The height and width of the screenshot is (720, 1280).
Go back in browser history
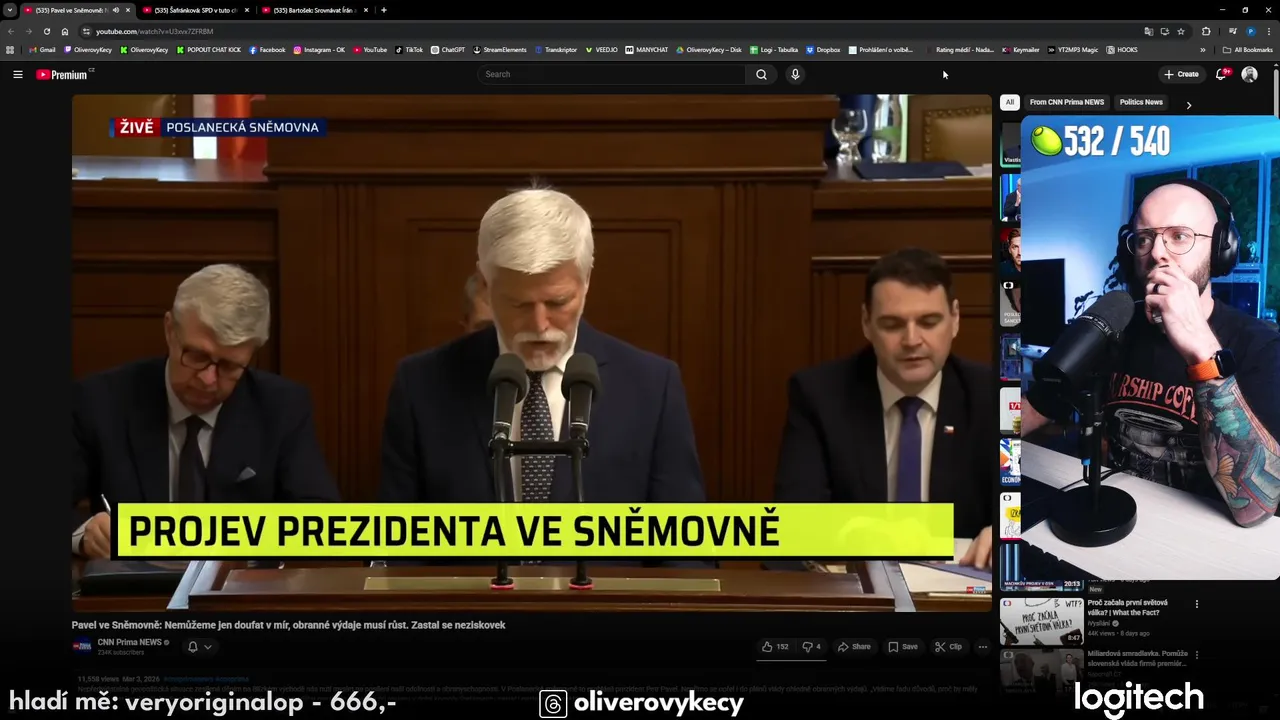click(11, 31)
